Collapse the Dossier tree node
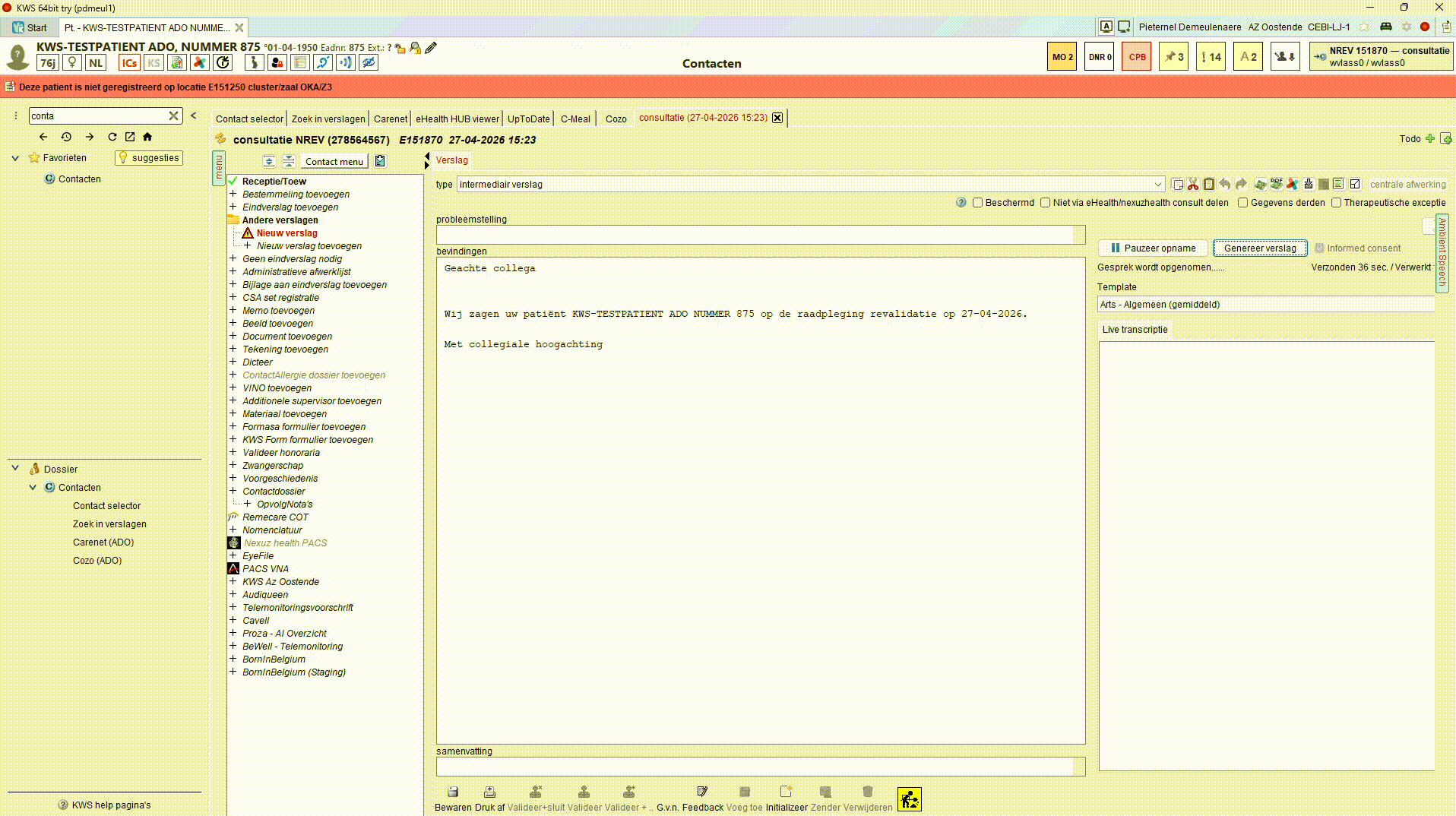Screen dimensions: 1456x816 [15, 469]
